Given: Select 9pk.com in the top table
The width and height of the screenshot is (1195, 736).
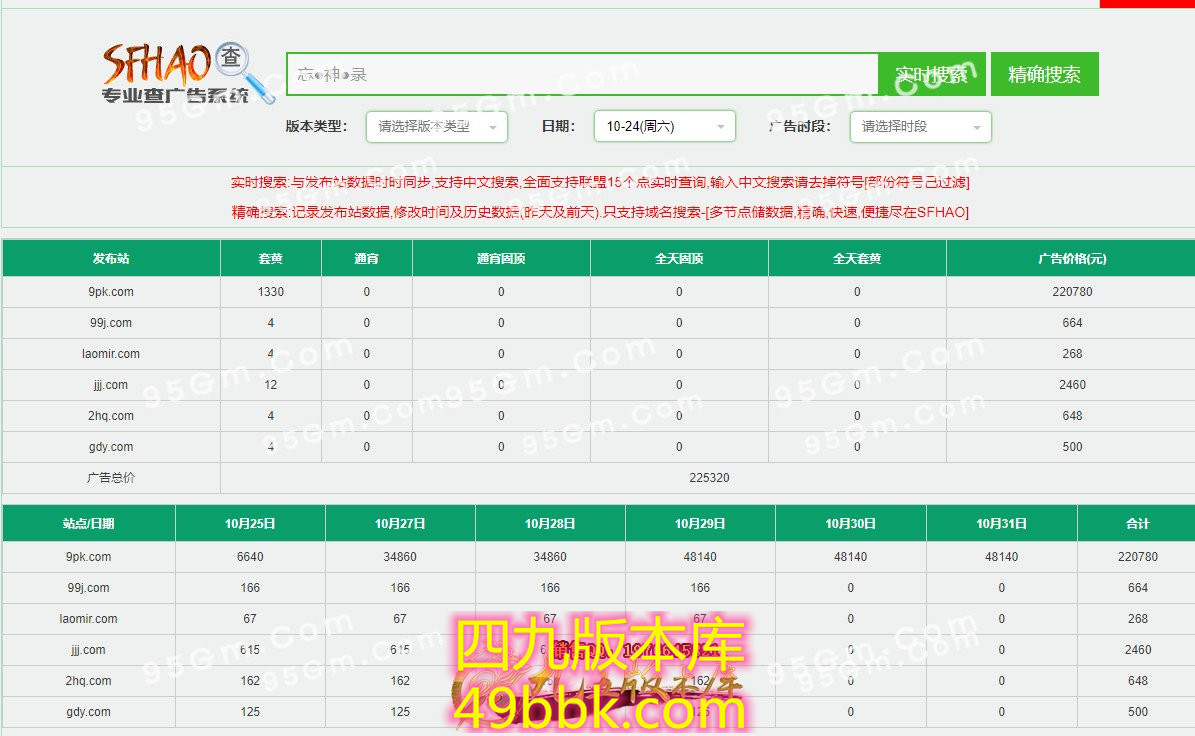Looking at the screenshot, I should click(x=110, y=292).
